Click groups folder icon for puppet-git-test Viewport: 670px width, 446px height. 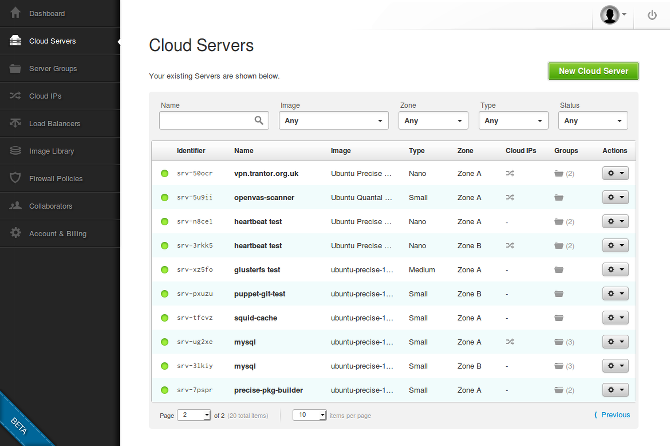coord(558,294)
